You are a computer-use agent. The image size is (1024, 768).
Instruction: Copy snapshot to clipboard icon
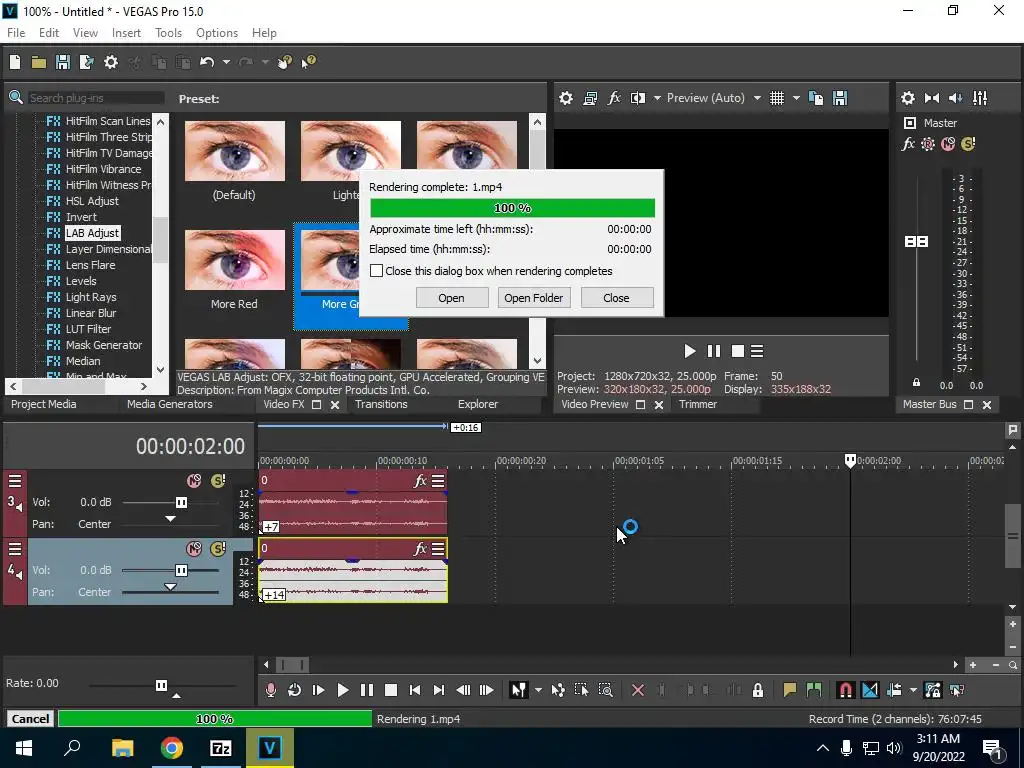coord(816,98)
